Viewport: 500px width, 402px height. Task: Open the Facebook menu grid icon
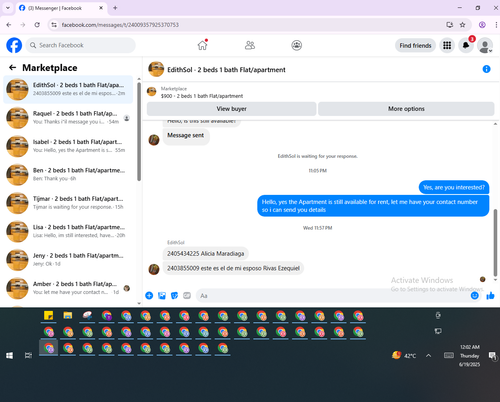(447, 45)
